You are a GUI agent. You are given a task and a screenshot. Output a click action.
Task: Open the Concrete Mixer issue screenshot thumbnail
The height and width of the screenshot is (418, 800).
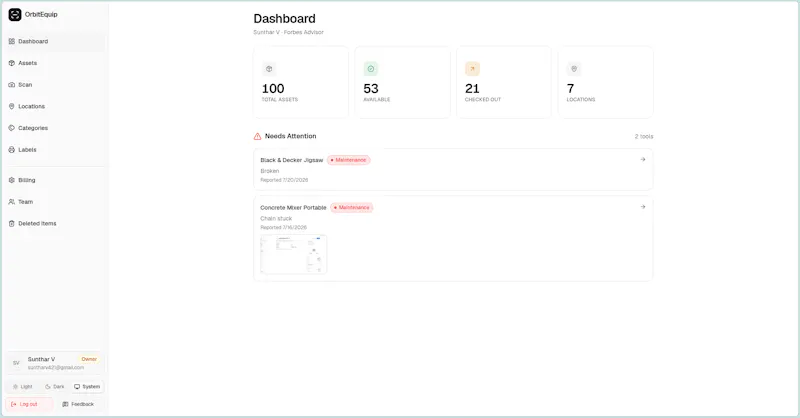tap(293, 255)
